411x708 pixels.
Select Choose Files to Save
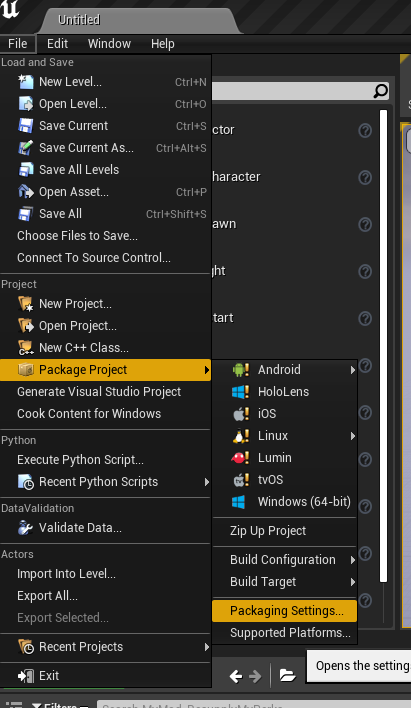click(106, 236)
